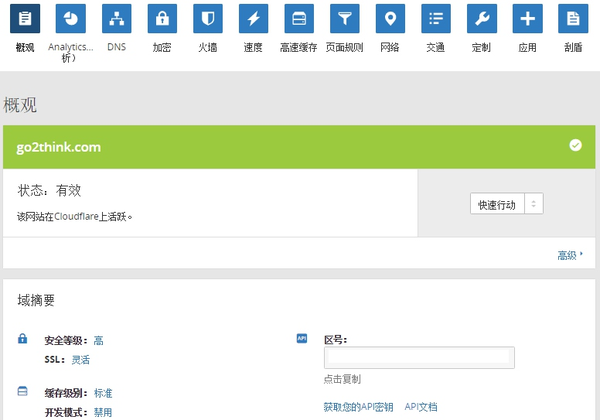
Task: Open the Analytics pie chart icon
Action: click(x=70, y=18)
